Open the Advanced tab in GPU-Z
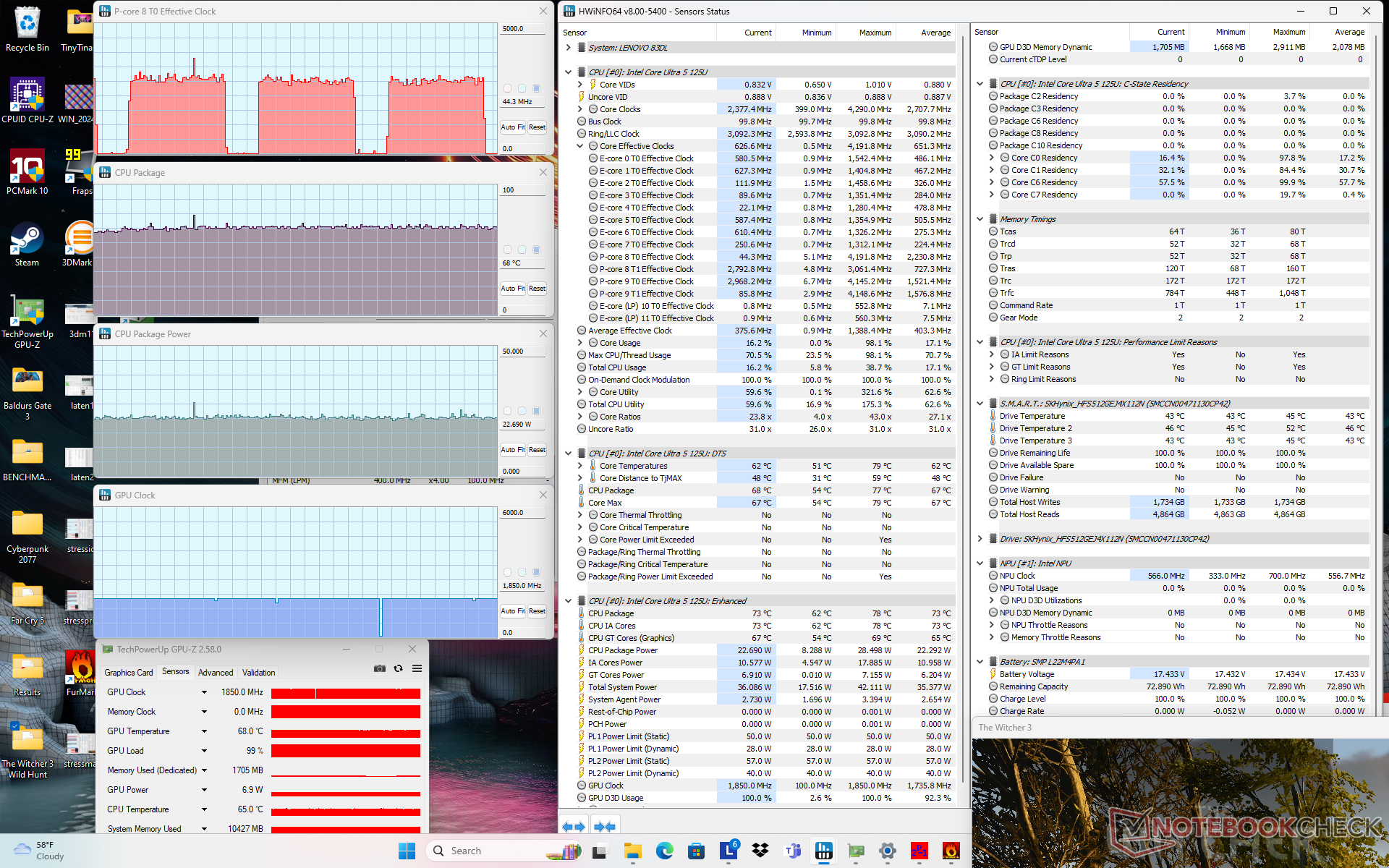Image resolution: width=1389 pixels, height=868 pixels. coord(216,673)
